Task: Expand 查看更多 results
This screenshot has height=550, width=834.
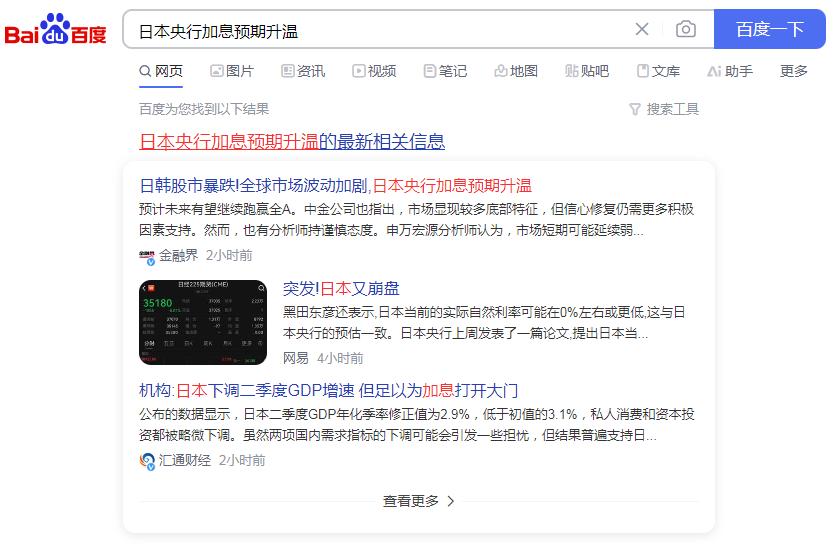Action: (x=418, y=501)
